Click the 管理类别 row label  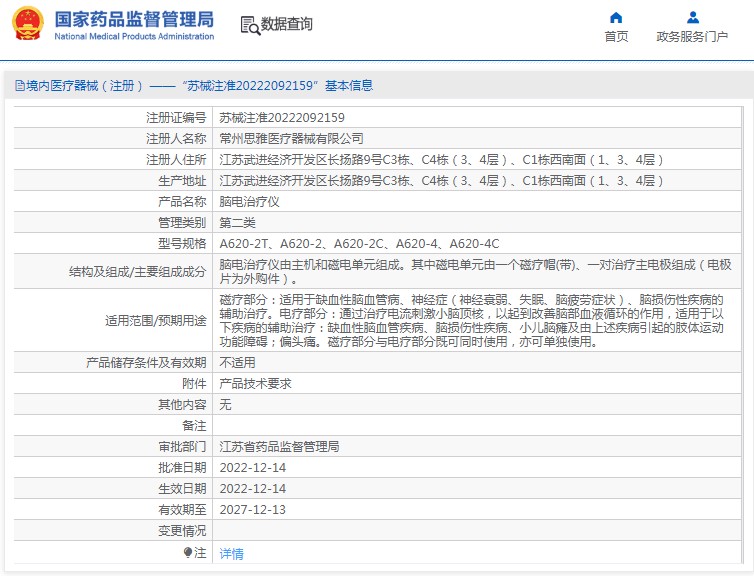(182, 223)
